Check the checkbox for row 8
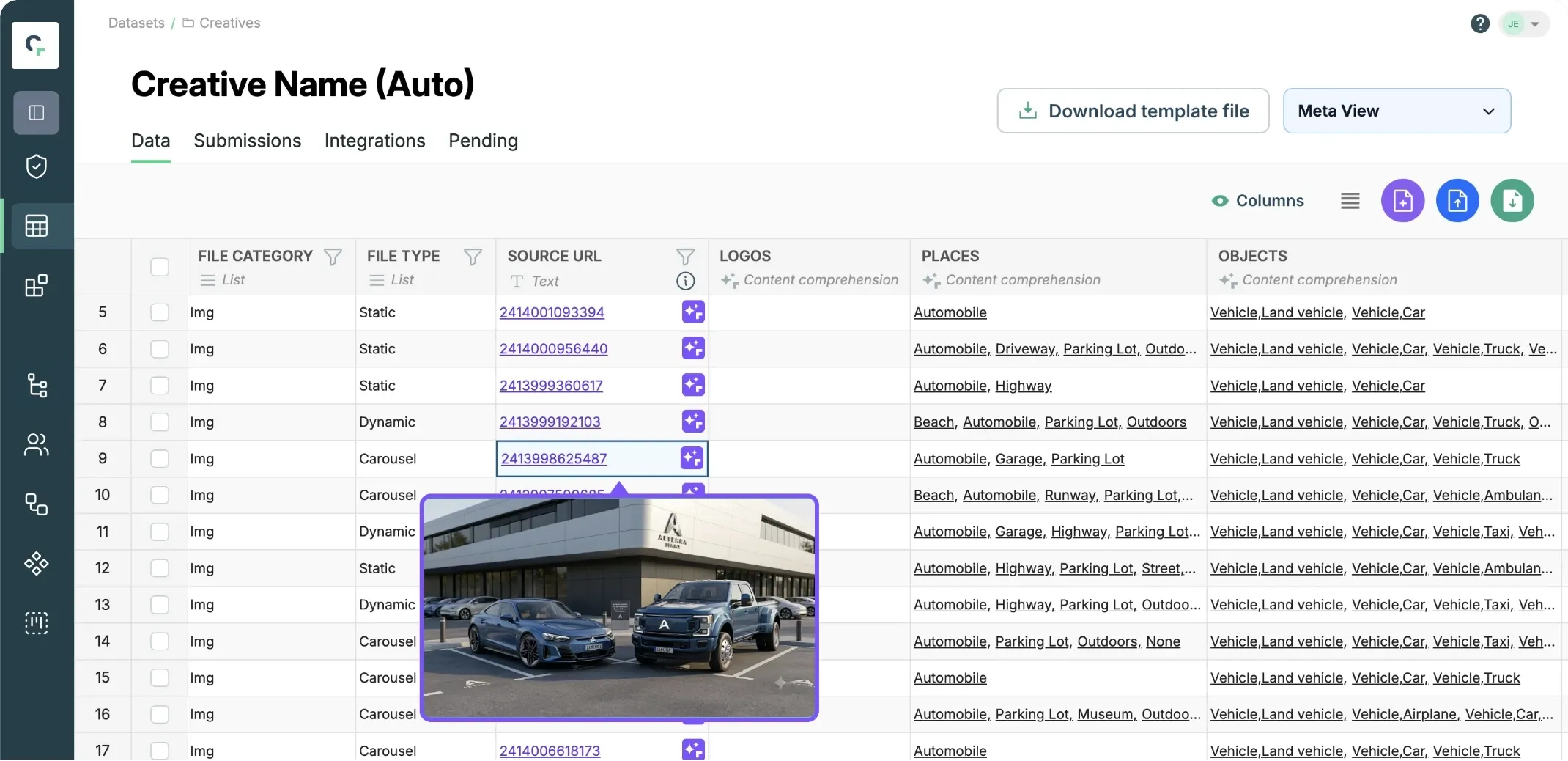Image resolution: width=1568 pixels, height=761 pixels. pos(160,422)
